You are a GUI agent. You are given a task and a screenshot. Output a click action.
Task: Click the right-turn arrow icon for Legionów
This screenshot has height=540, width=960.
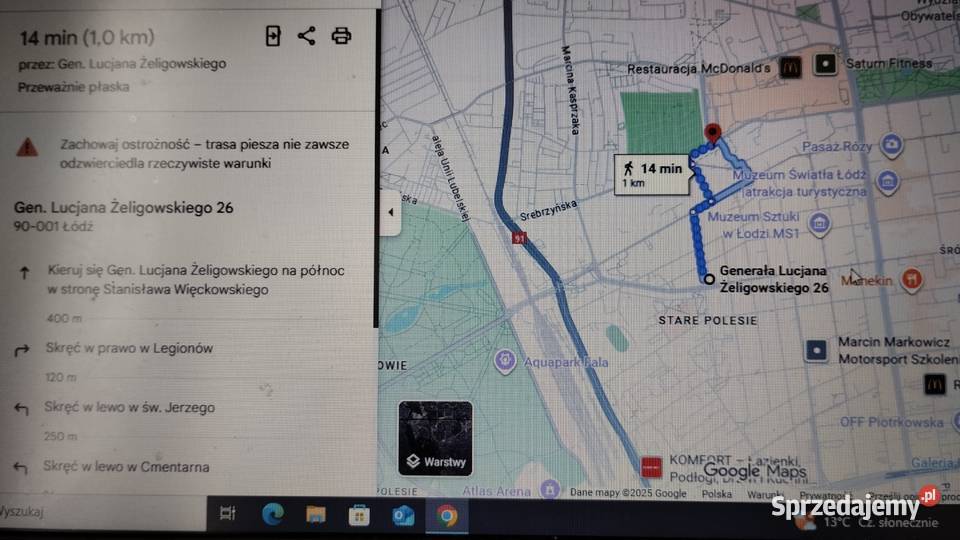[22, 350]
